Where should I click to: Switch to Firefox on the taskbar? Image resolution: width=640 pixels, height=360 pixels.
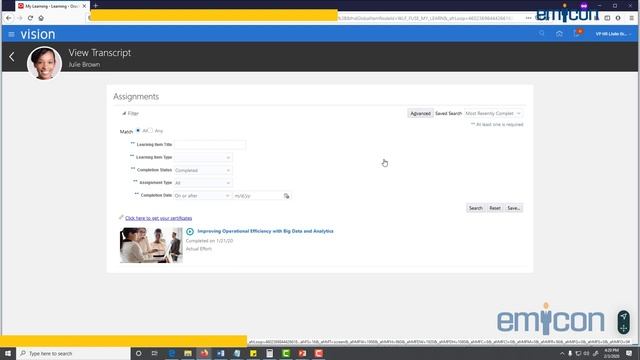204,353
